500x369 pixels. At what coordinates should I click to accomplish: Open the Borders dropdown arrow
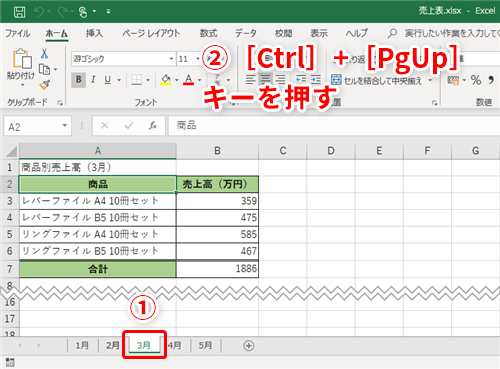coord(148,80)
